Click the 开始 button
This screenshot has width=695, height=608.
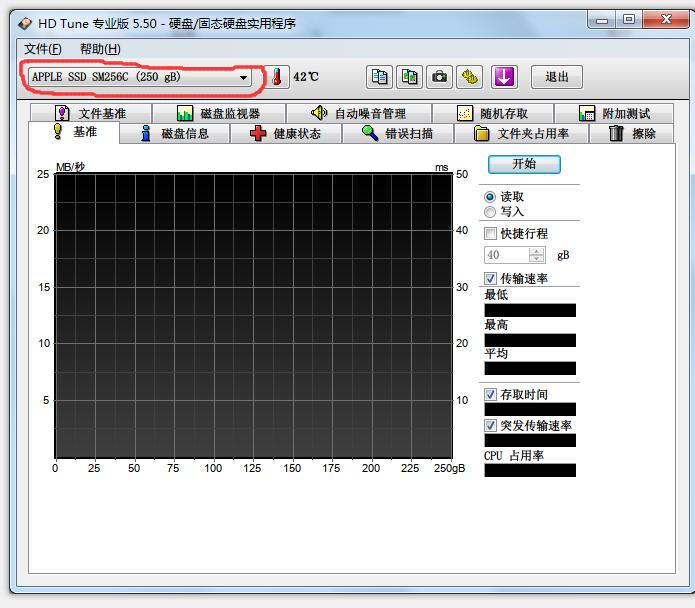pyautogui.click(x=524, y=164)
